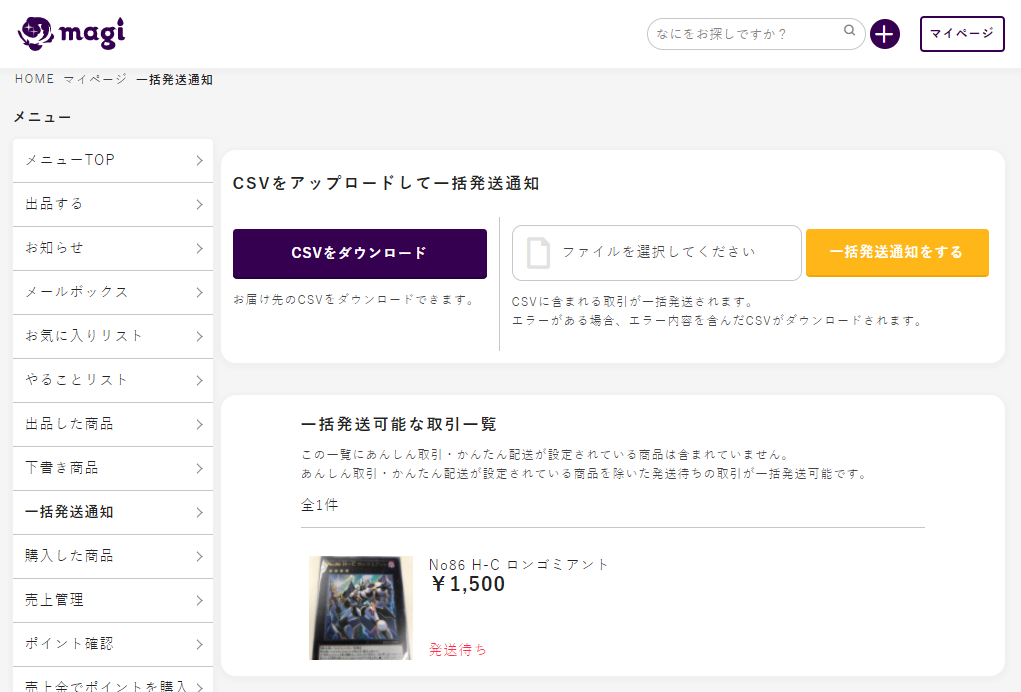Screen dimensions: 1021x692
Task: Click the chevron beside メニューTOP
Action: pyautogui.click(x=199, y=161)
